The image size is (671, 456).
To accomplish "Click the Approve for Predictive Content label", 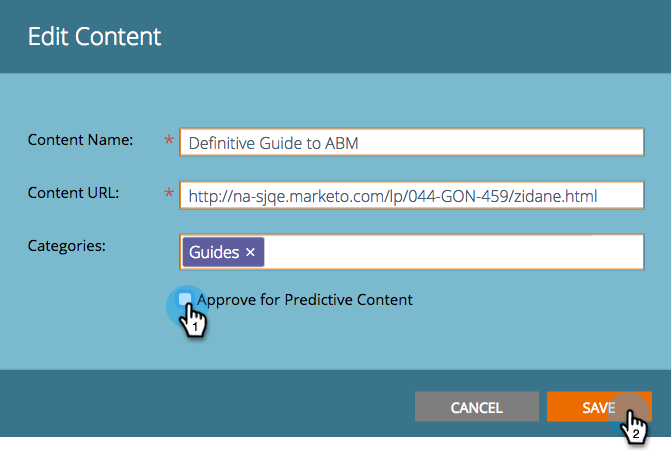I will [x=305, y=299].
